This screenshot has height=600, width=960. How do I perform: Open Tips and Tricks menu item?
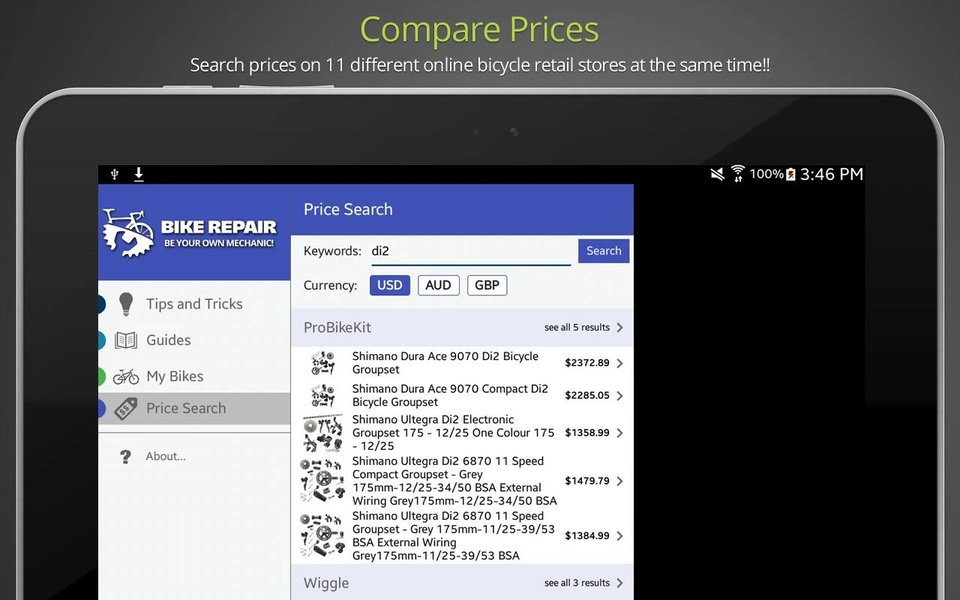click(194, 304)
